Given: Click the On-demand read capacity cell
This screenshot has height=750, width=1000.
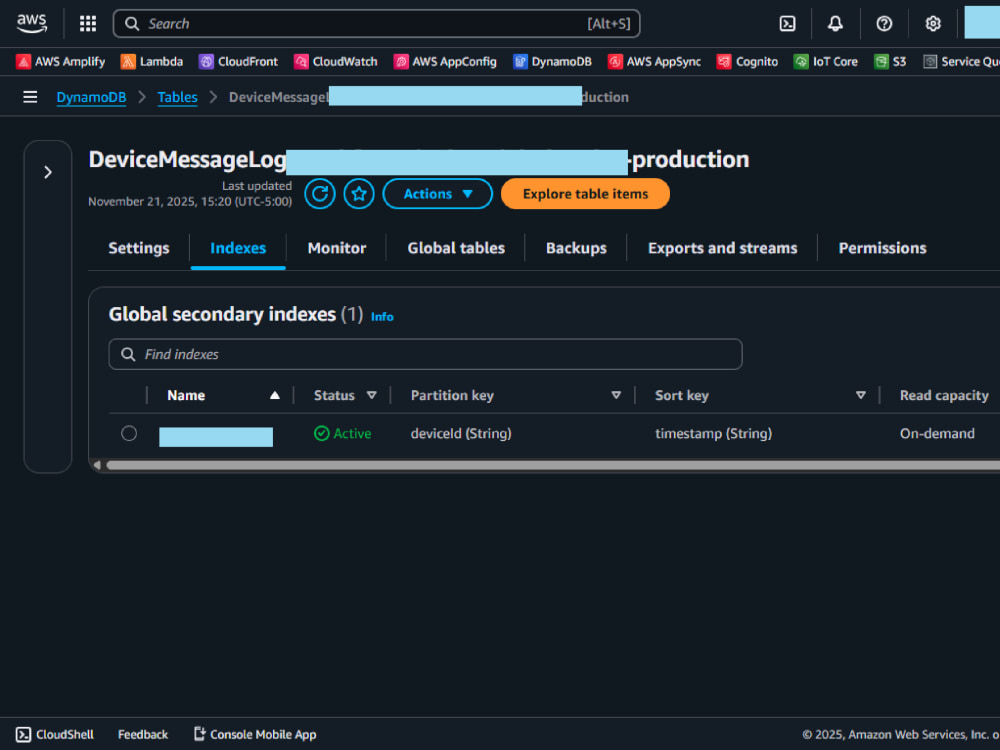Looking at the screenshot, I should point(937,434).
